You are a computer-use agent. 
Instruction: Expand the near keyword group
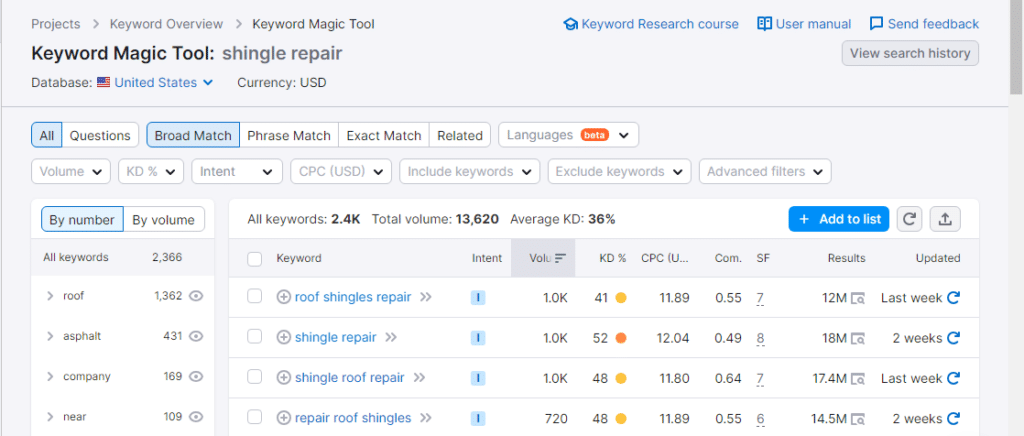(x=50, y=417)
